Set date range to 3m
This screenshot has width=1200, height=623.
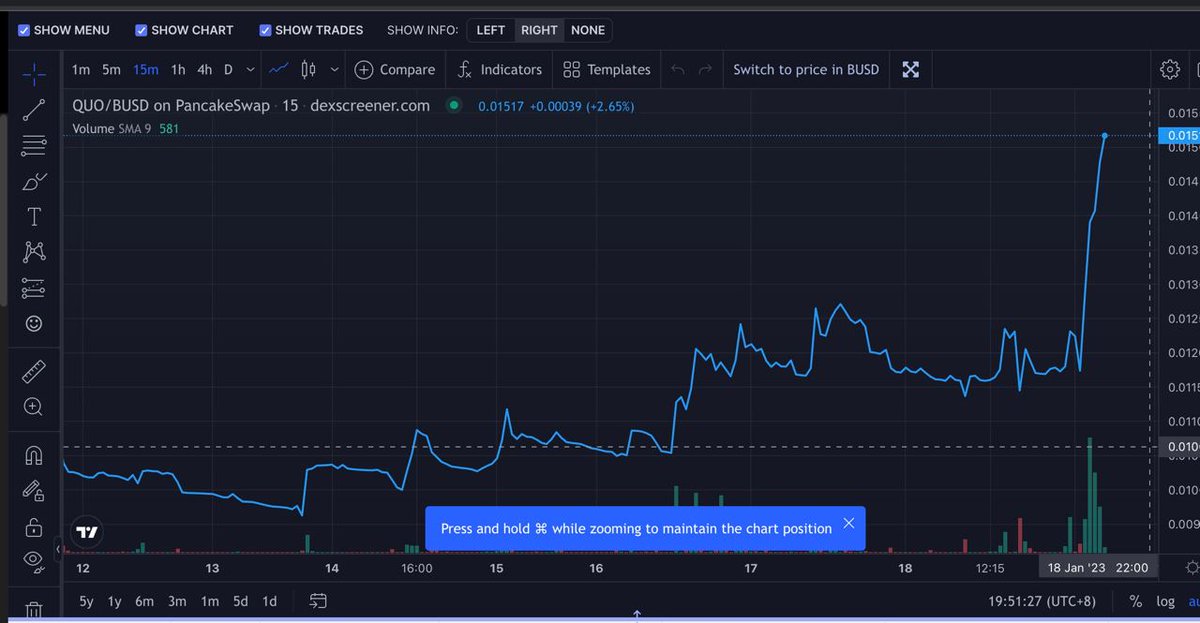click(177, 601)
